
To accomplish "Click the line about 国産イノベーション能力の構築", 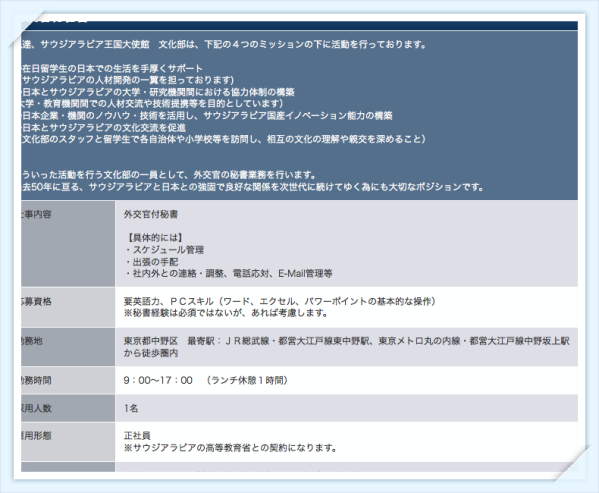I will [x=207, y=116].
